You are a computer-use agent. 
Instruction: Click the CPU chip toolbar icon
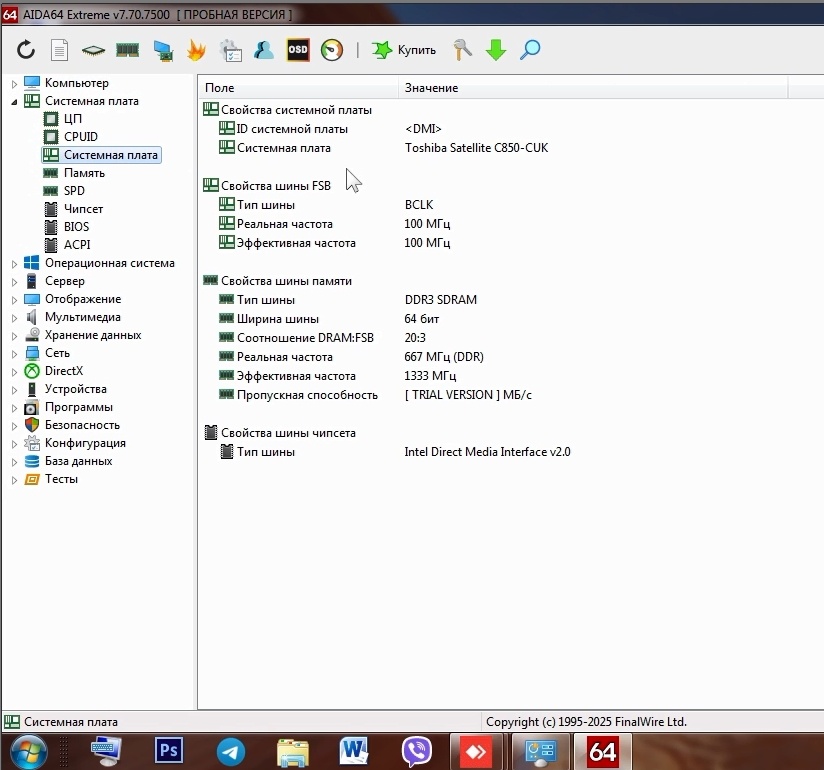(94, 50)
